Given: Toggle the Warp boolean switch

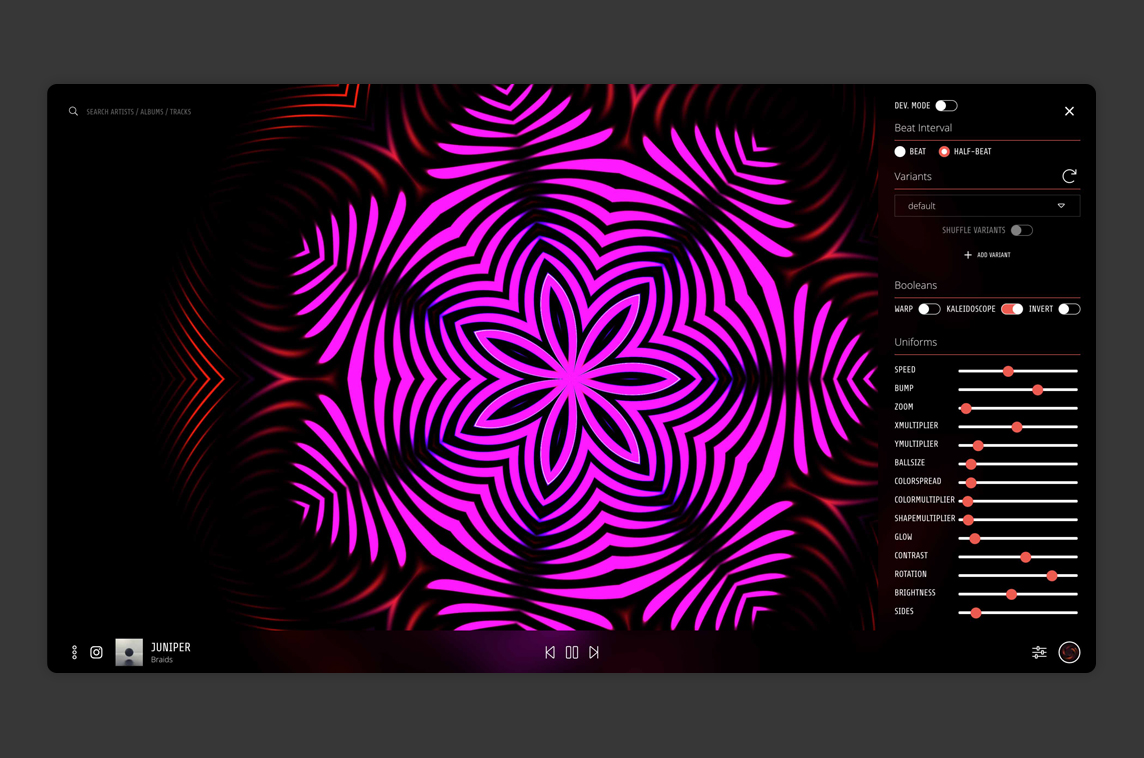Looking at the screenshot, I should pyautogui.click(x=929, y=309).
